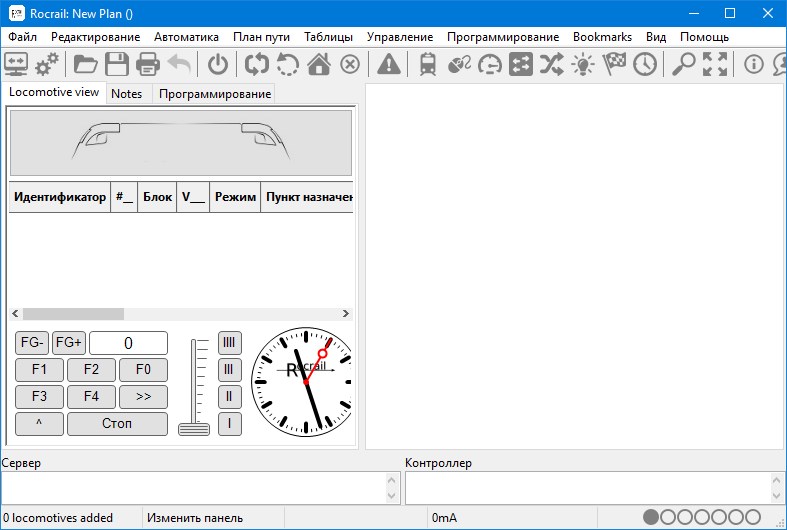Image resolution: width=787 pixels, height=530 pixels.
Task: Click the track power on/off icon
Action: coord(218,64)
